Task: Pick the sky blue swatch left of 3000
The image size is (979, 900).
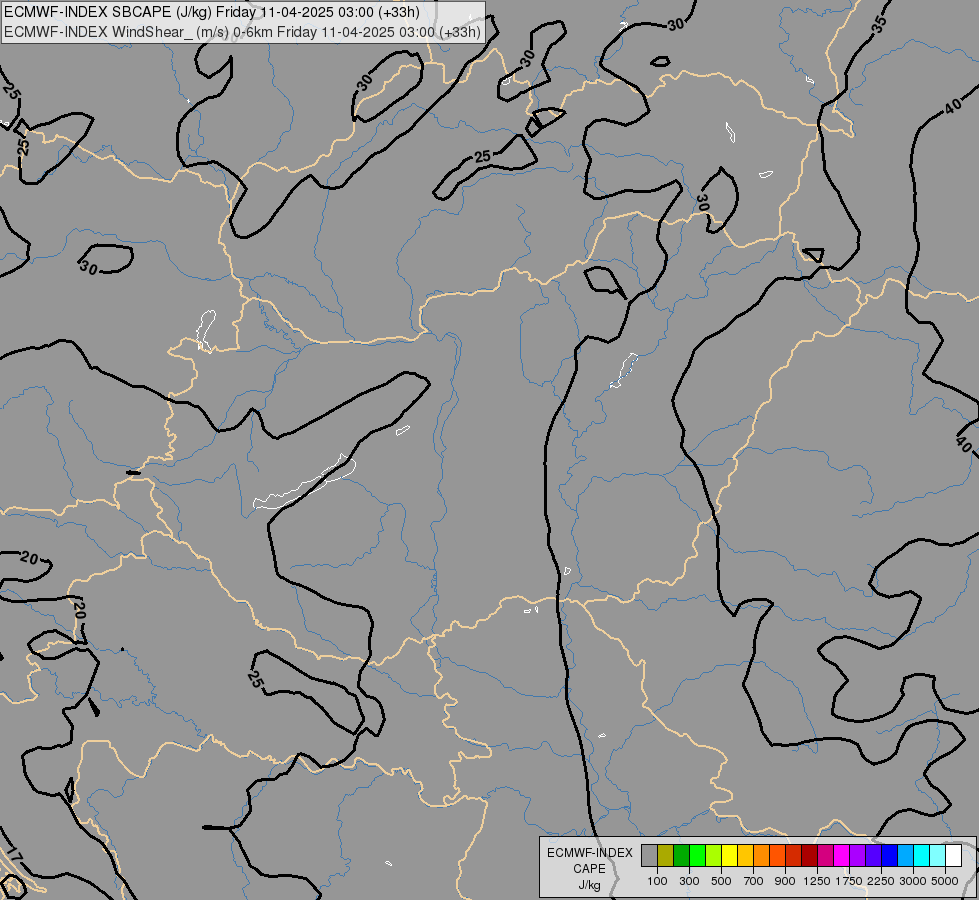Action: (x=905, y=856)
